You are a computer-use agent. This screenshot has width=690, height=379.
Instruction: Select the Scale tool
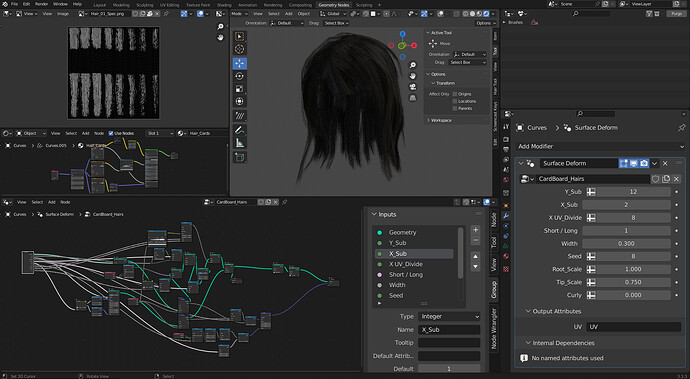click(x=239, y=88)
